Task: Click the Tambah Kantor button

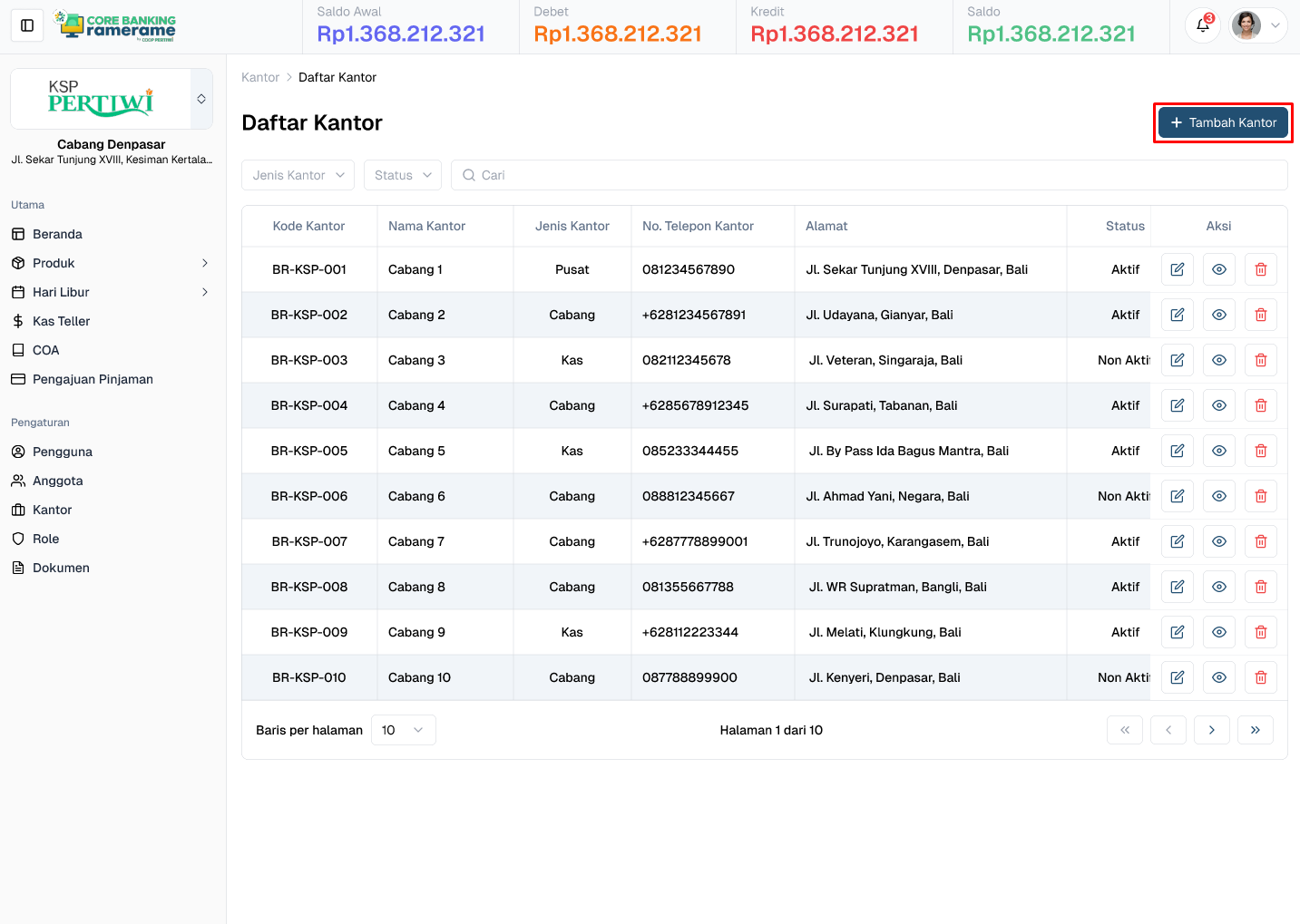Action: 1222,122
